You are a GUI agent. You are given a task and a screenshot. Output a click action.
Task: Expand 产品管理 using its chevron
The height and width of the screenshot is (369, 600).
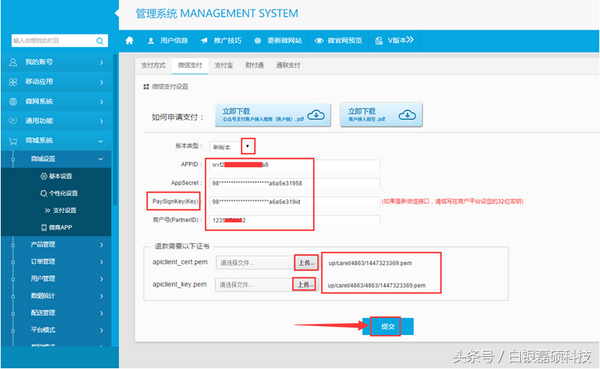(101, 245)
